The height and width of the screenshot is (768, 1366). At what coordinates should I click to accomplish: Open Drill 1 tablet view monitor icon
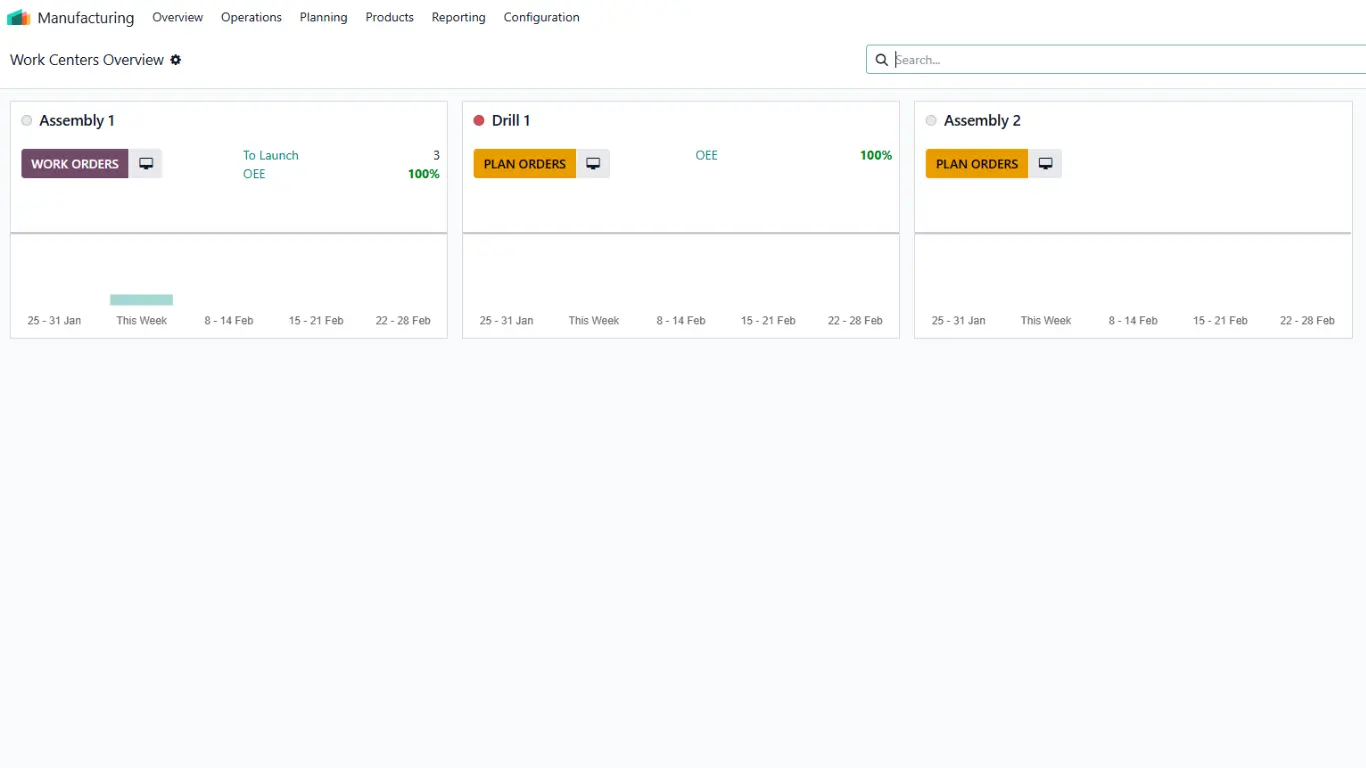[x=593, y=164]
